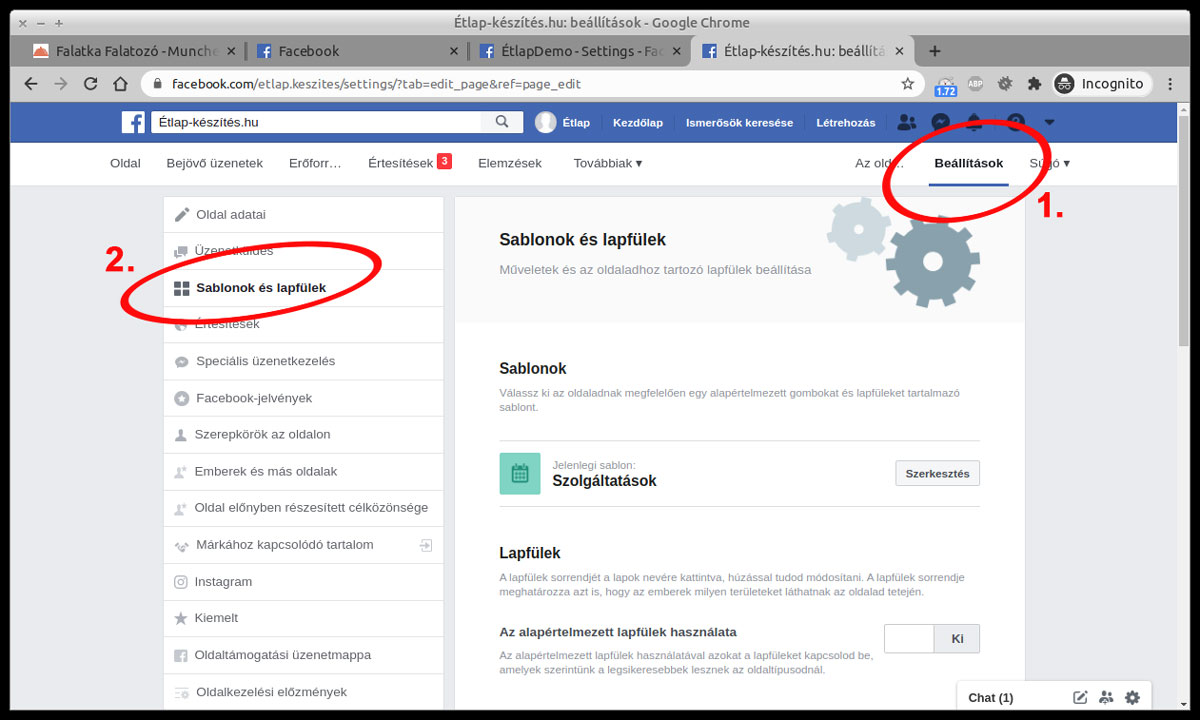Viewport: 1200px width, 720px height.
Task: Bookmark this page with the star icon
Action: pos(908,84)
